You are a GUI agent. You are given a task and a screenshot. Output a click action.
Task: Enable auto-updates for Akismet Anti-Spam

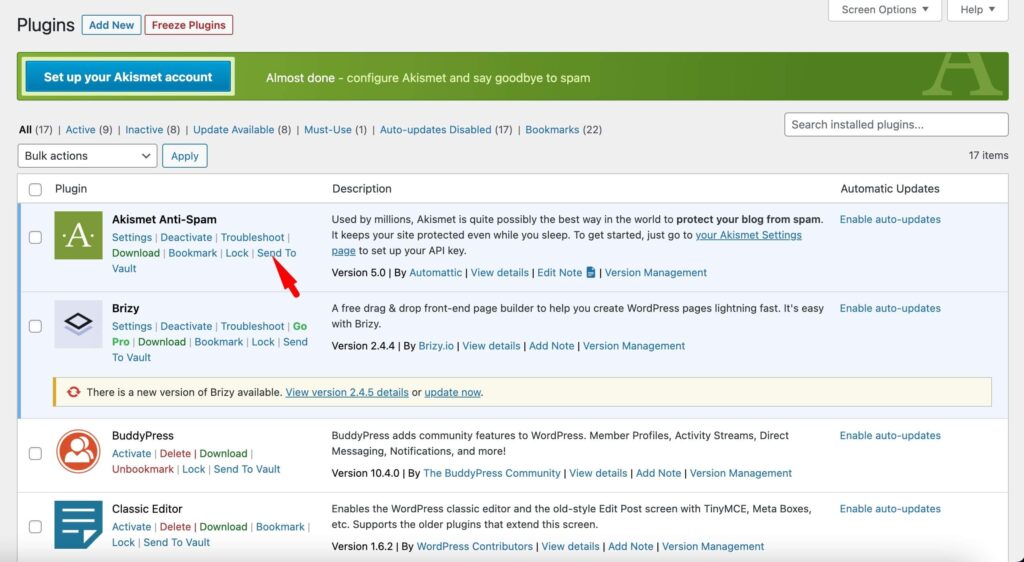[890, 219]
